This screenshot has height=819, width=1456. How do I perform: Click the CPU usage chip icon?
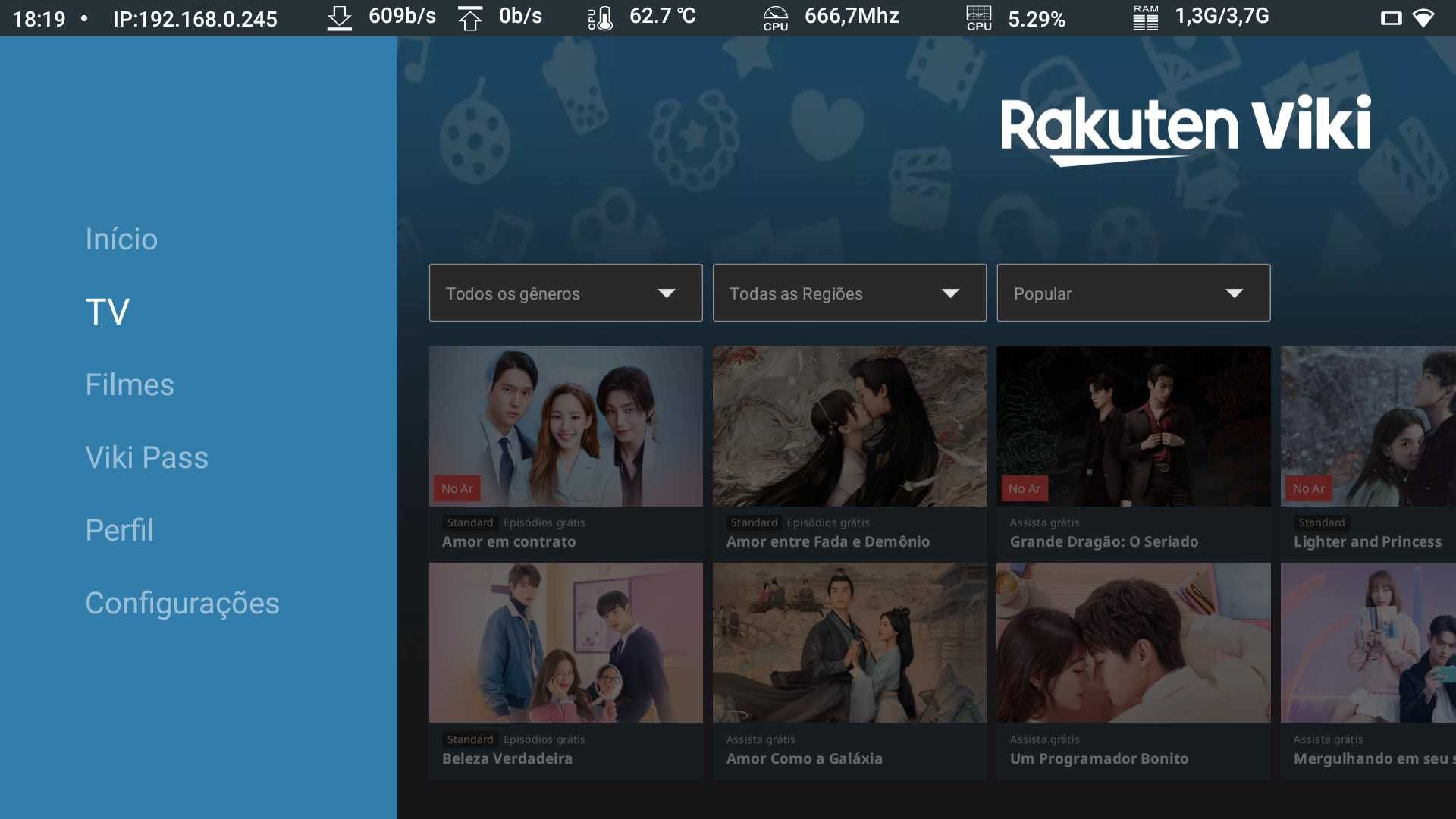978,17
